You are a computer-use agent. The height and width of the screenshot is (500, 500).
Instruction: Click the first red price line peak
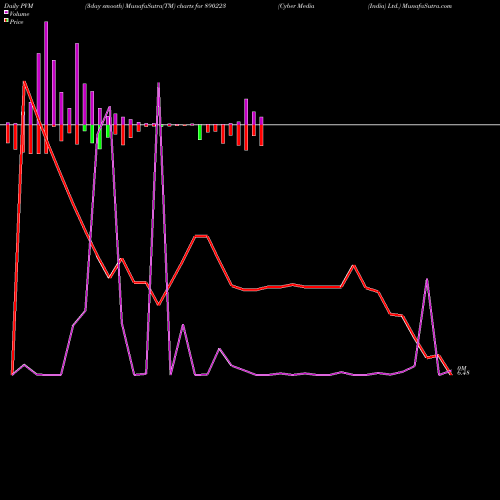click(x=24, y=82)
